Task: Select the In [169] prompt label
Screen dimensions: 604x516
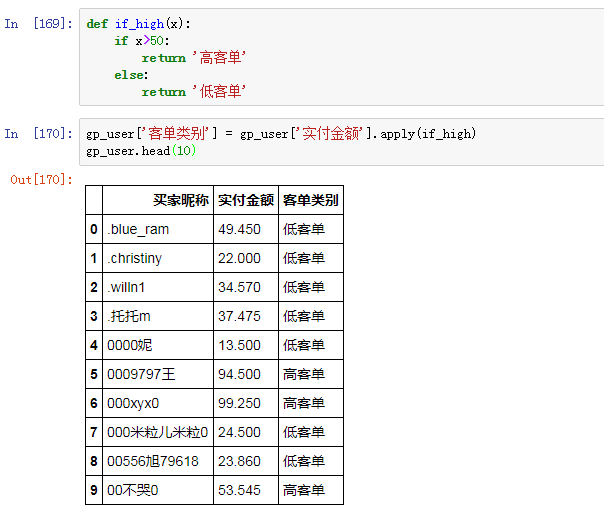Action: [38, 24]
